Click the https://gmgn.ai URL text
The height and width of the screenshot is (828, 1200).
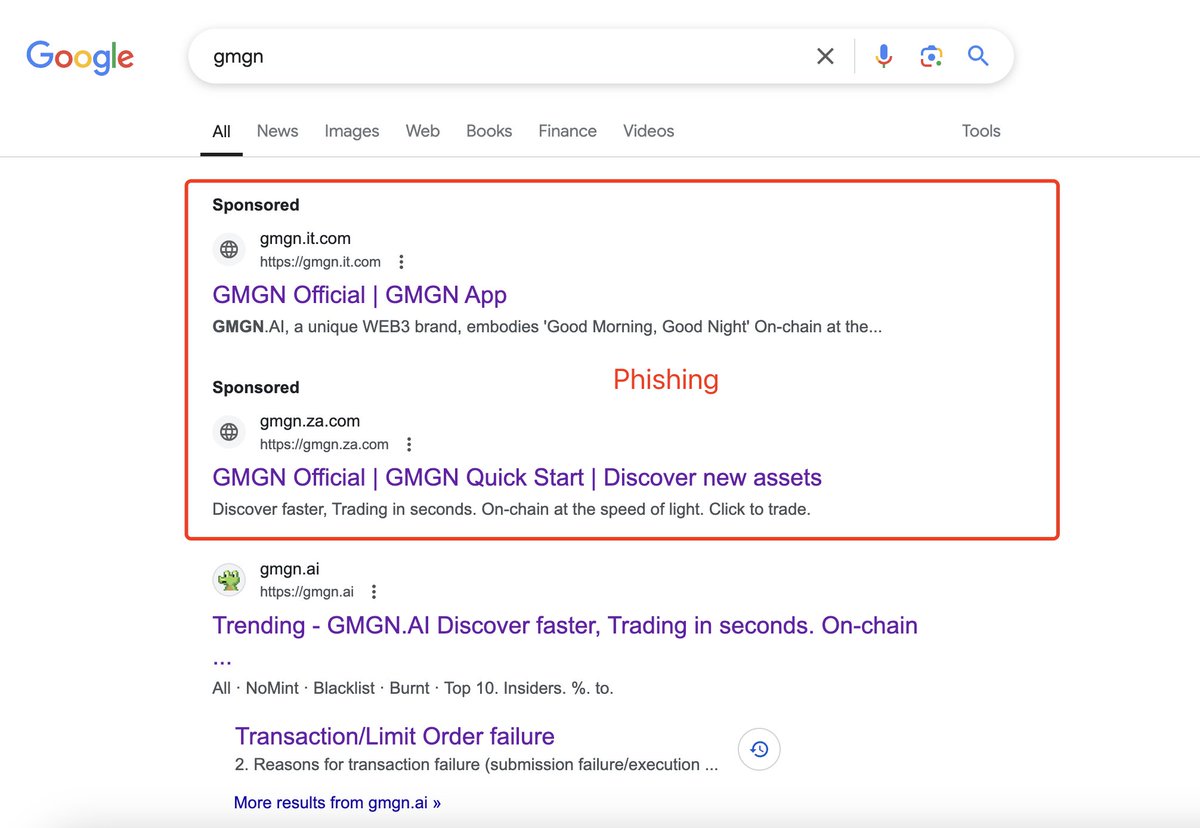307,592
